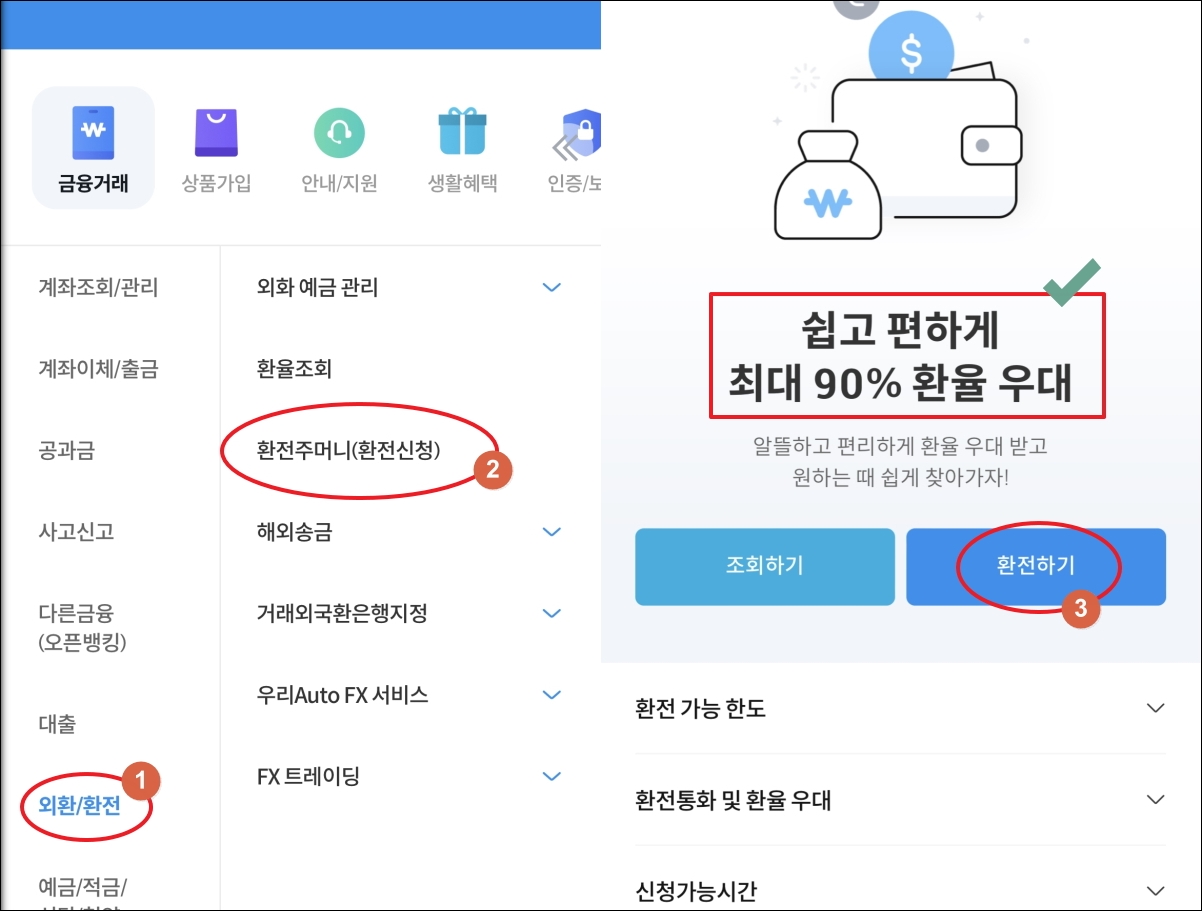Tap the 환전하기 button
The image size is (1202, 911).
pos(1036,566)
